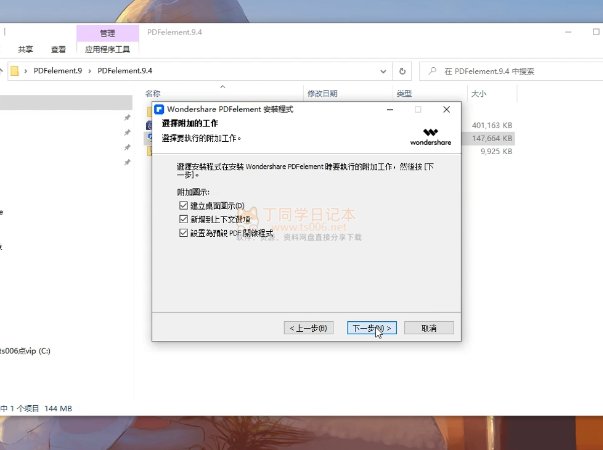Expand the address bar history dropdown
This screenshot has height=450, width=603.
(x=383, y=71)
